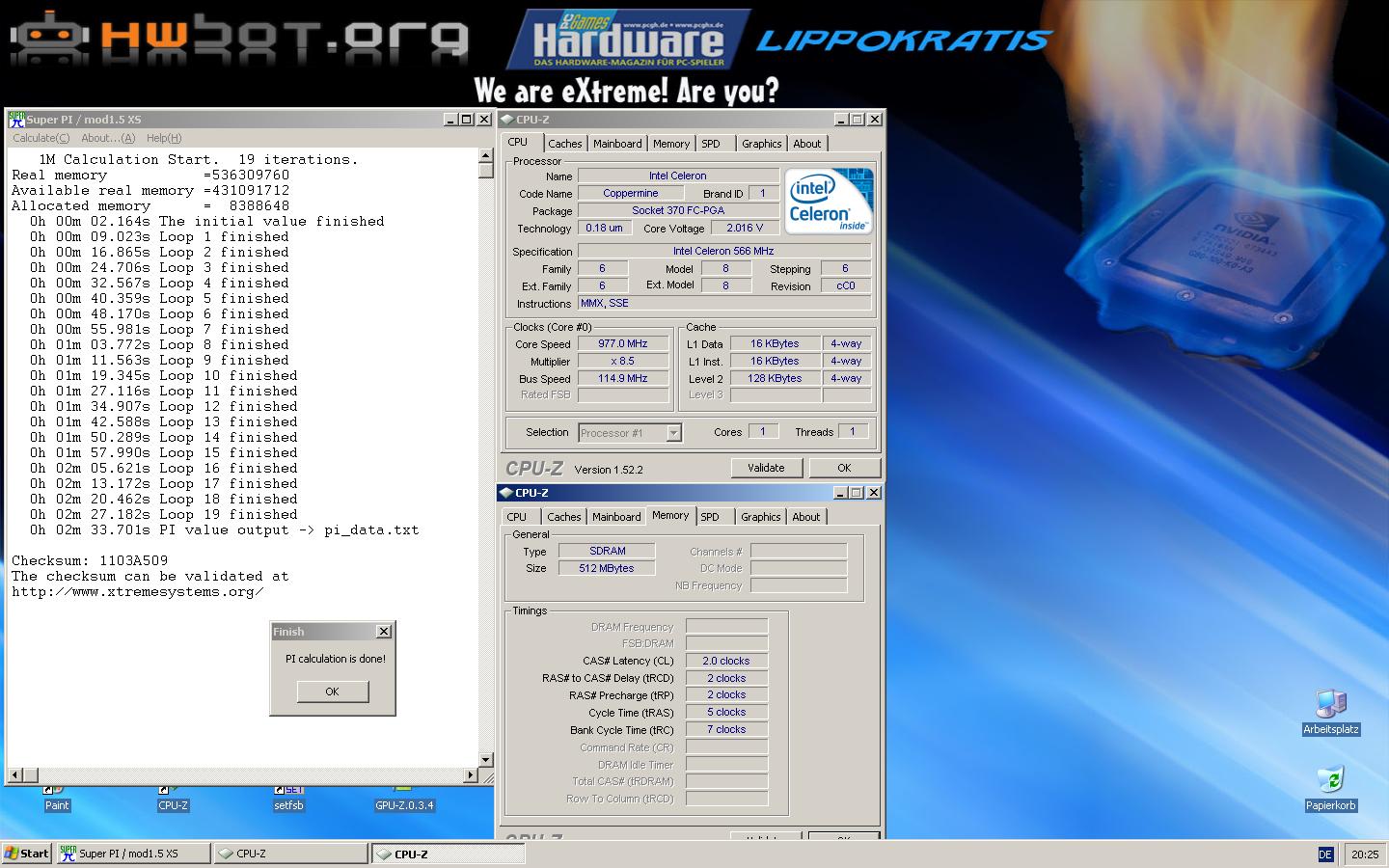
Task: Minimize the lower CPU-Z window
Action: (x=838, y=493)
